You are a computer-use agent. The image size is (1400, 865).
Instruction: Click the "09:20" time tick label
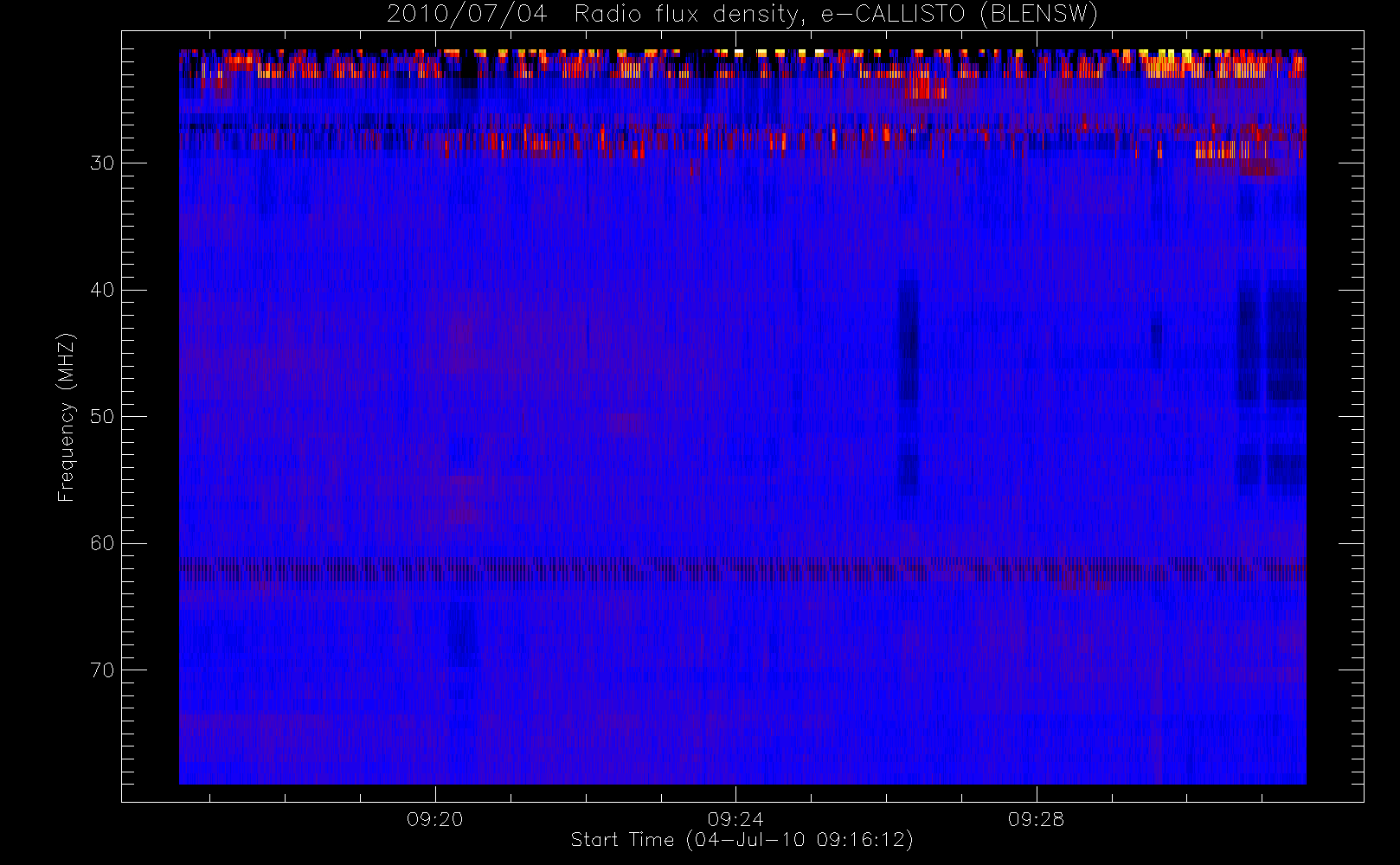tap(435, 819)
